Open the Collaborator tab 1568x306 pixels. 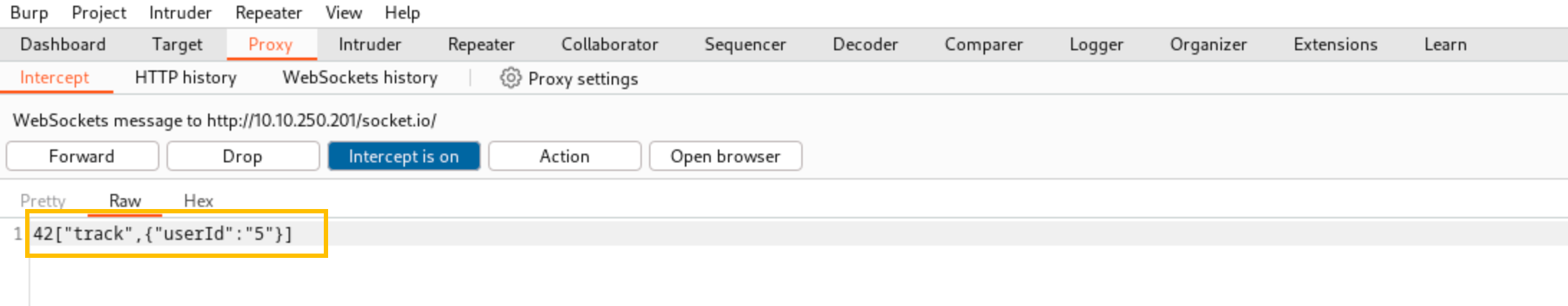click(x=610, y=45)
